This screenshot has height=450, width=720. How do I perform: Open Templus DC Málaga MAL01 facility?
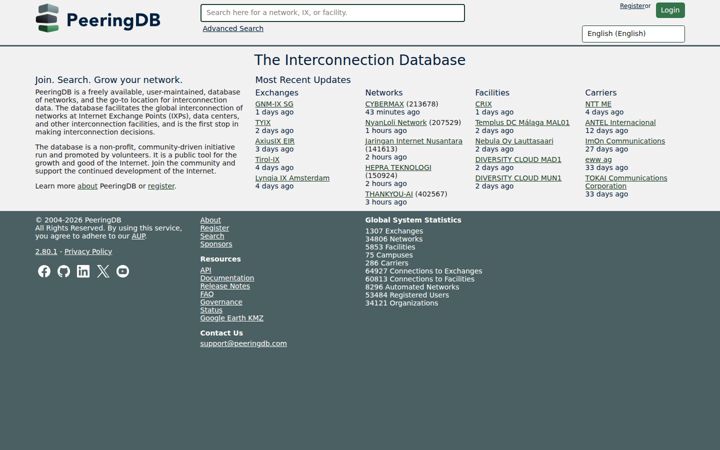(x=522, y=123)
